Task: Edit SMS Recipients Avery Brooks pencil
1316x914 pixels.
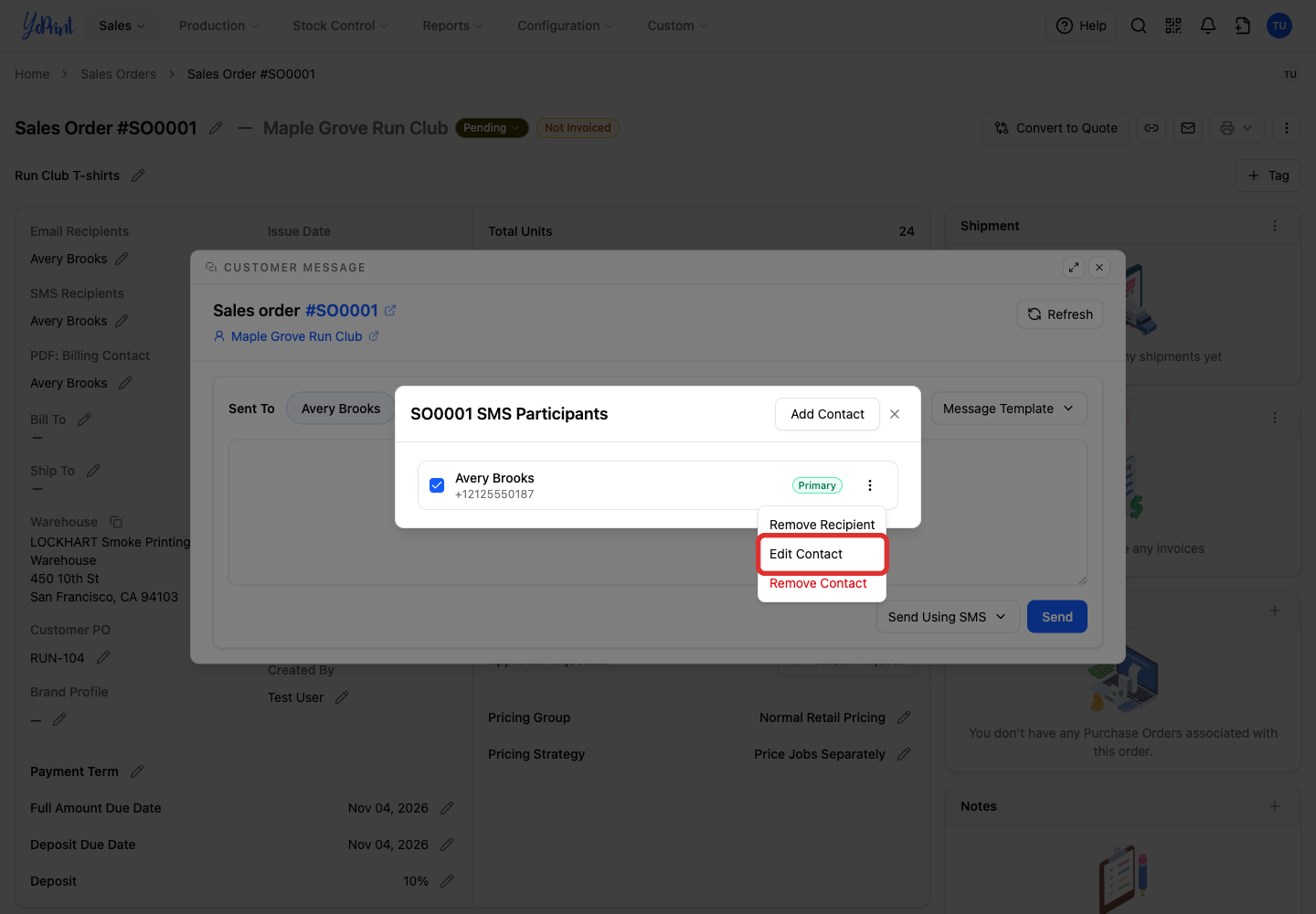Action: (x=122, y=321)
